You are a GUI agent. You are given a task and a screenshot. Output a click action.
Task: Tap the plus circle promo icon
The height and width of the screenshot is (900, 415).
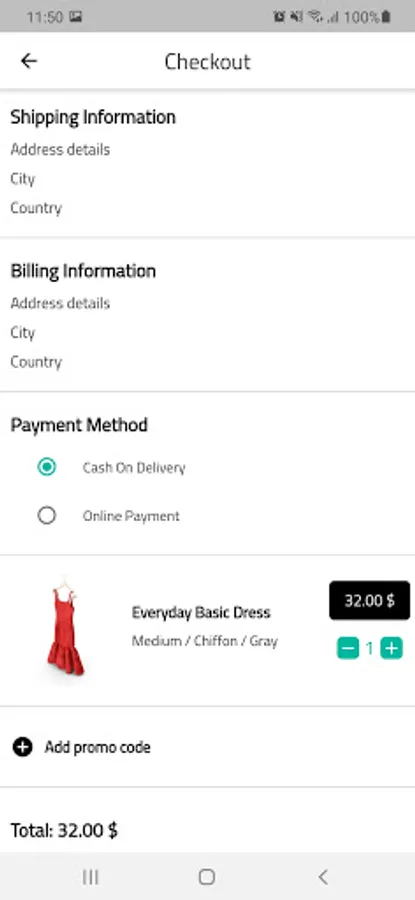[22, 747]
